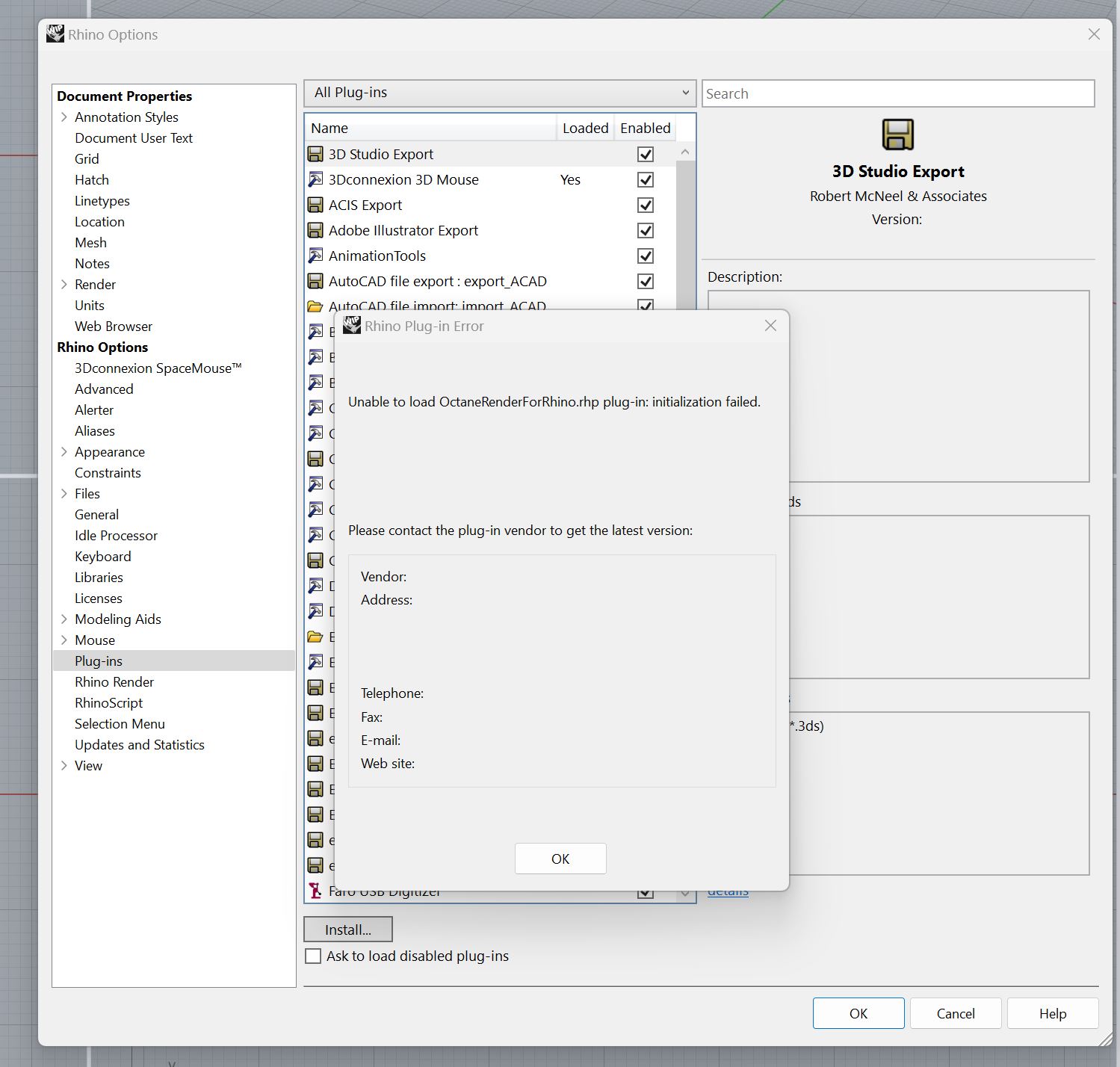The width and height of the screenshot is (1120, 1067).
Task: Toggle the 3Dconnexion 3D Mouse enabled checkbox
Action: [646, 180]
